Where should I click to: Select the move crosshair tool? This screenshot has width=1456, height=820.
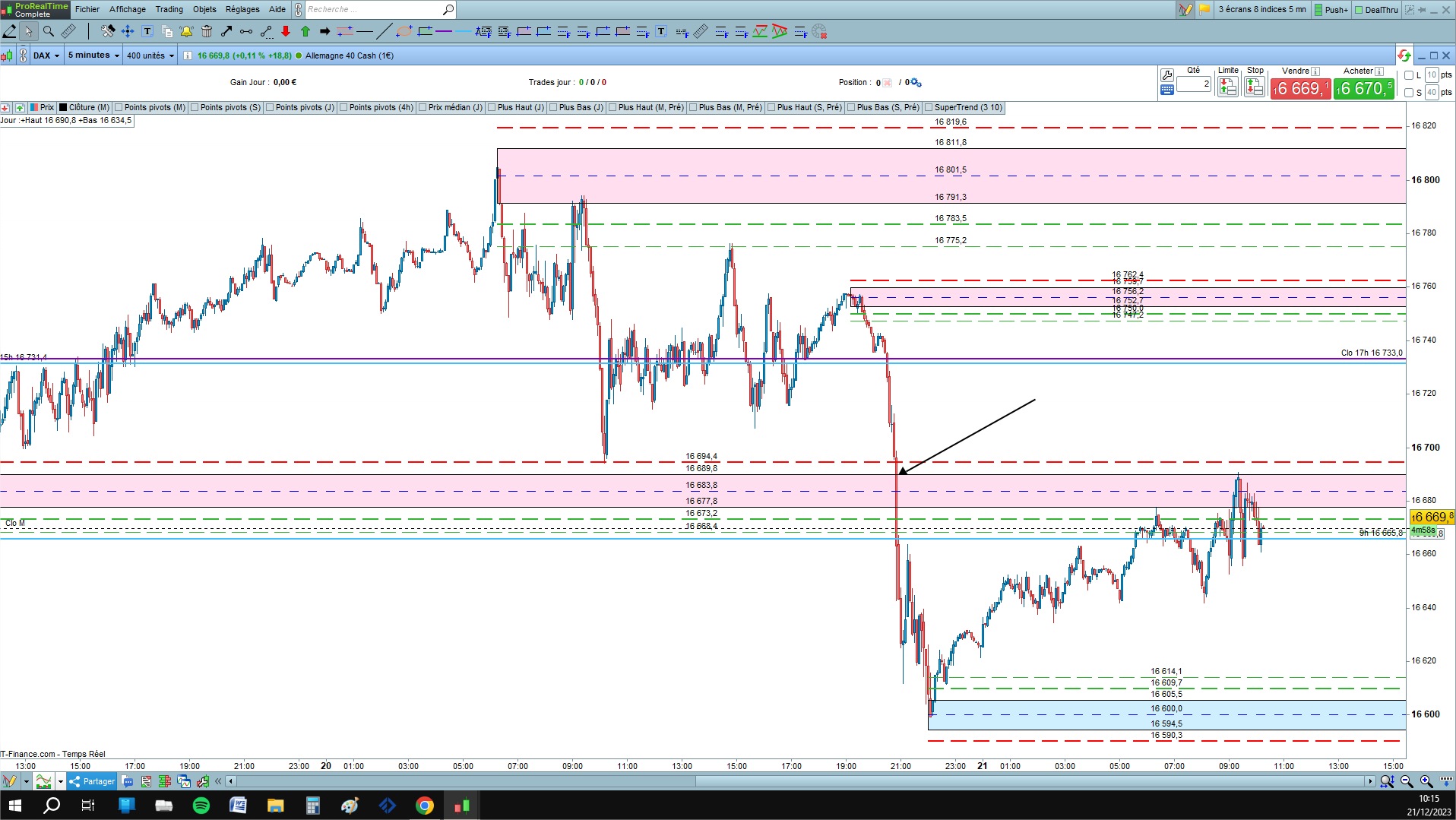coord(128,31)
